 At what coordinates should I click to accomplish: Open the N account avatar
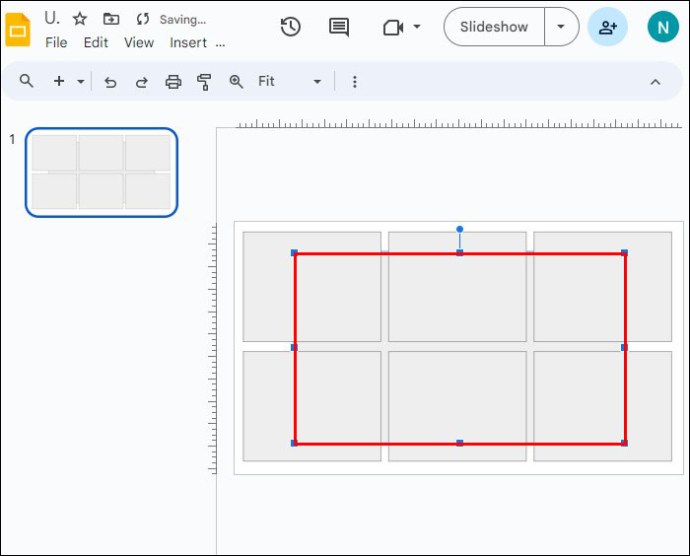[663, 27]
